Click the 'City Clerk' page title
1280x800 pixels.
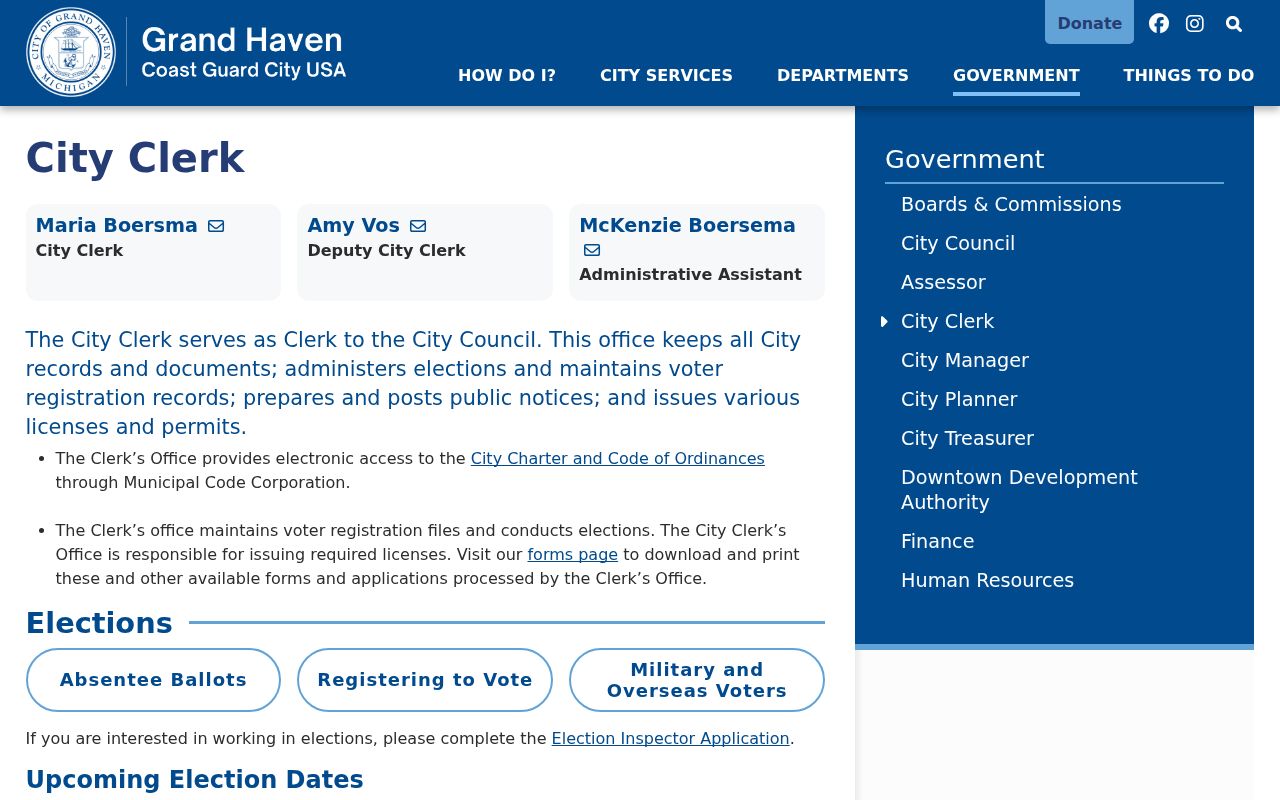(x=135, y=158)
